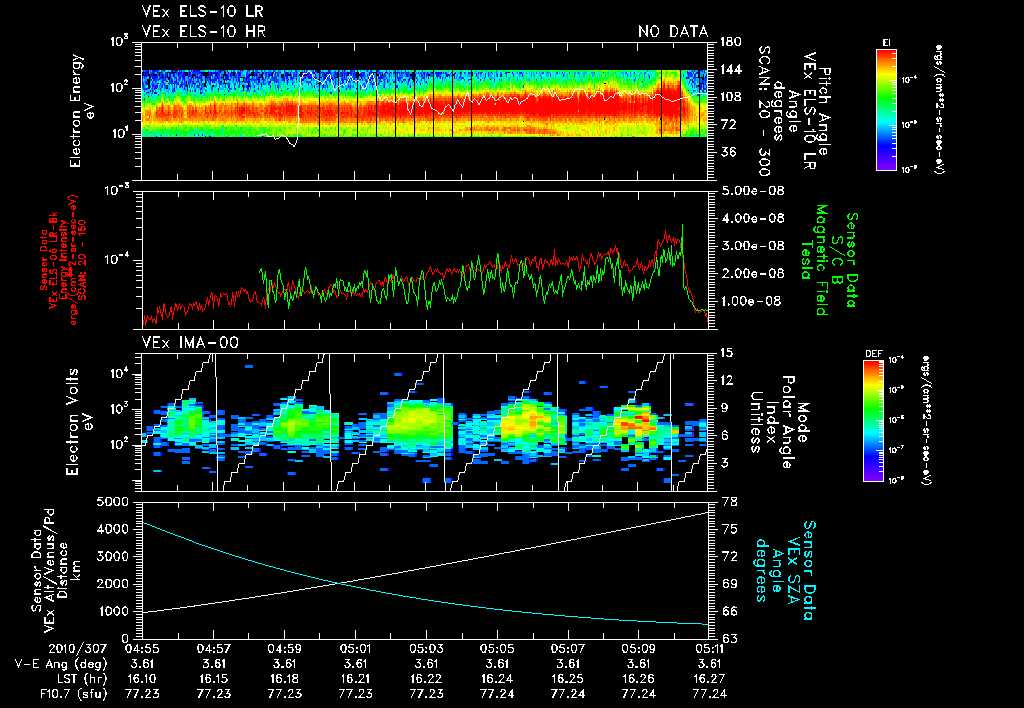This screenshot has width=1024, height=708.
Task: Click the 5000 km altitude tick
Action: pyautogui.click(x=111, y=502)
